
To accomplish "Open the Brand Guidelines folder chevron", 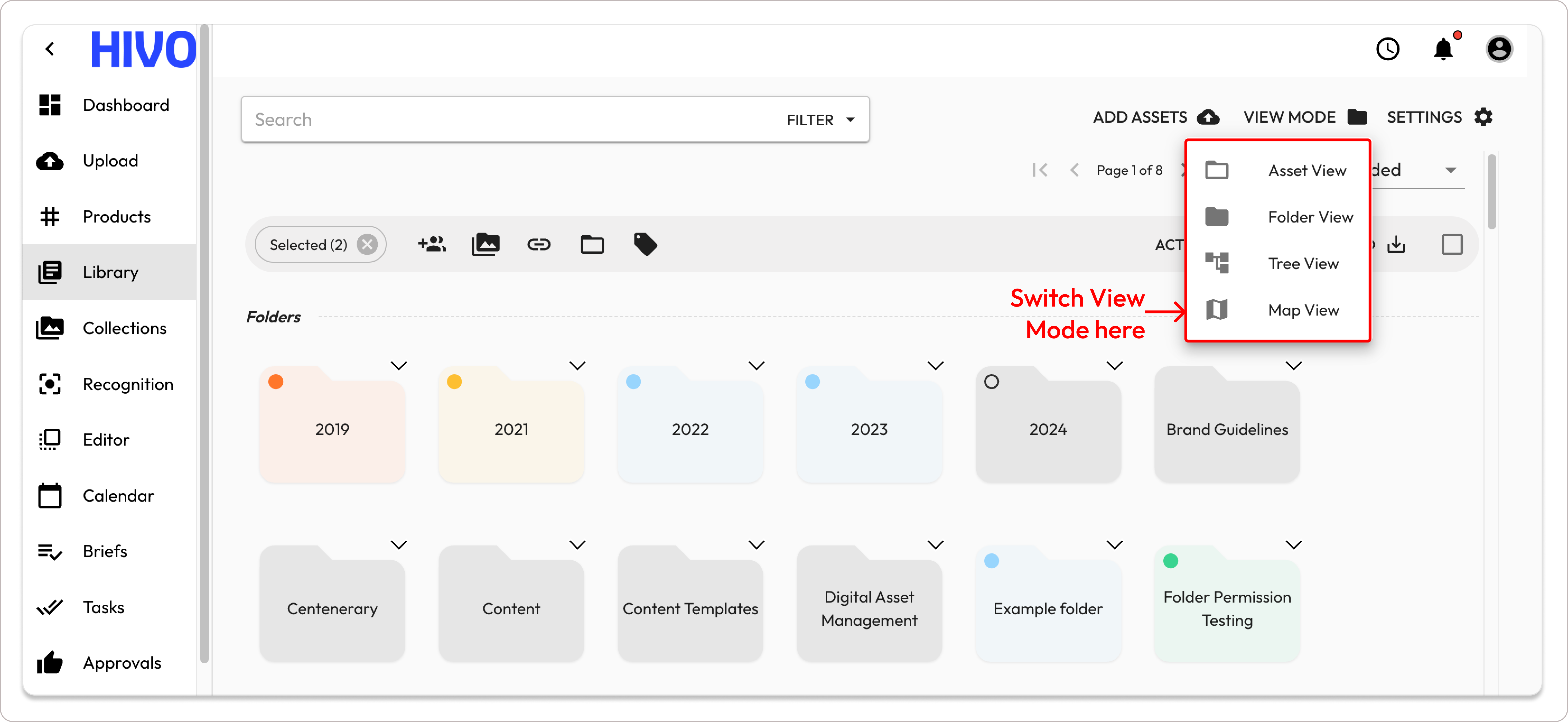I will click(x=1294, y=366).
